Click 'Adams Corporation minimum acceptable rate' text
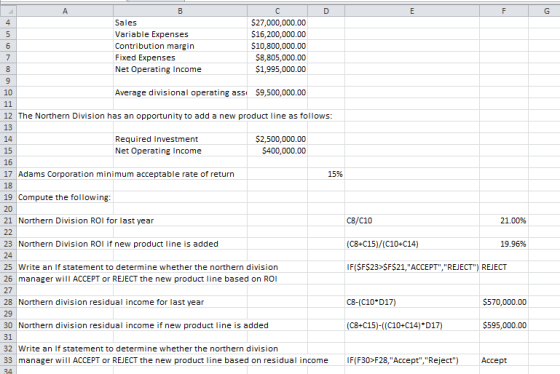 [126, 174]
